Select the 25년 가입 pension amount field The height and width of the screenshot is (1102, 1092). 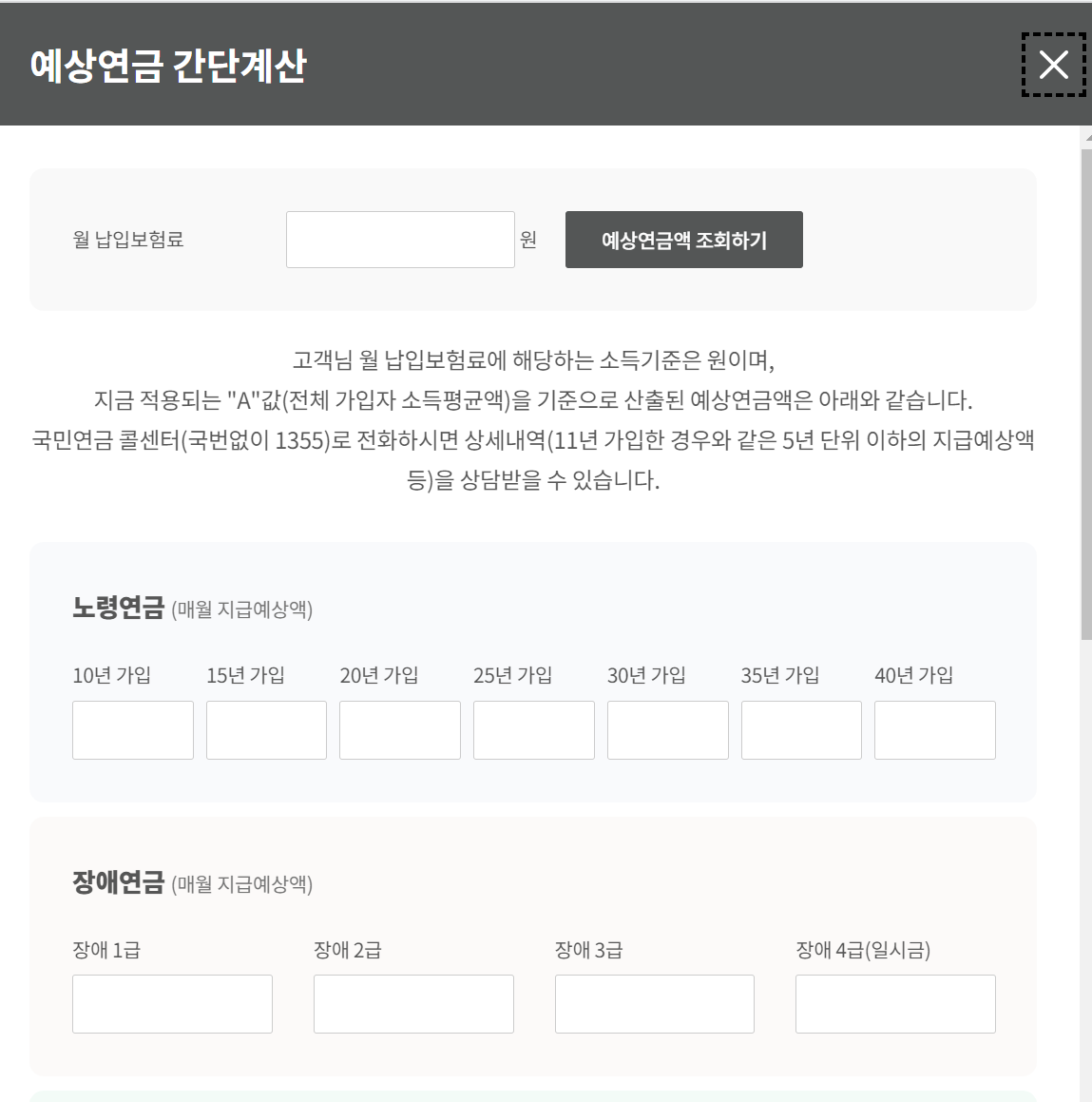[534, 730]
